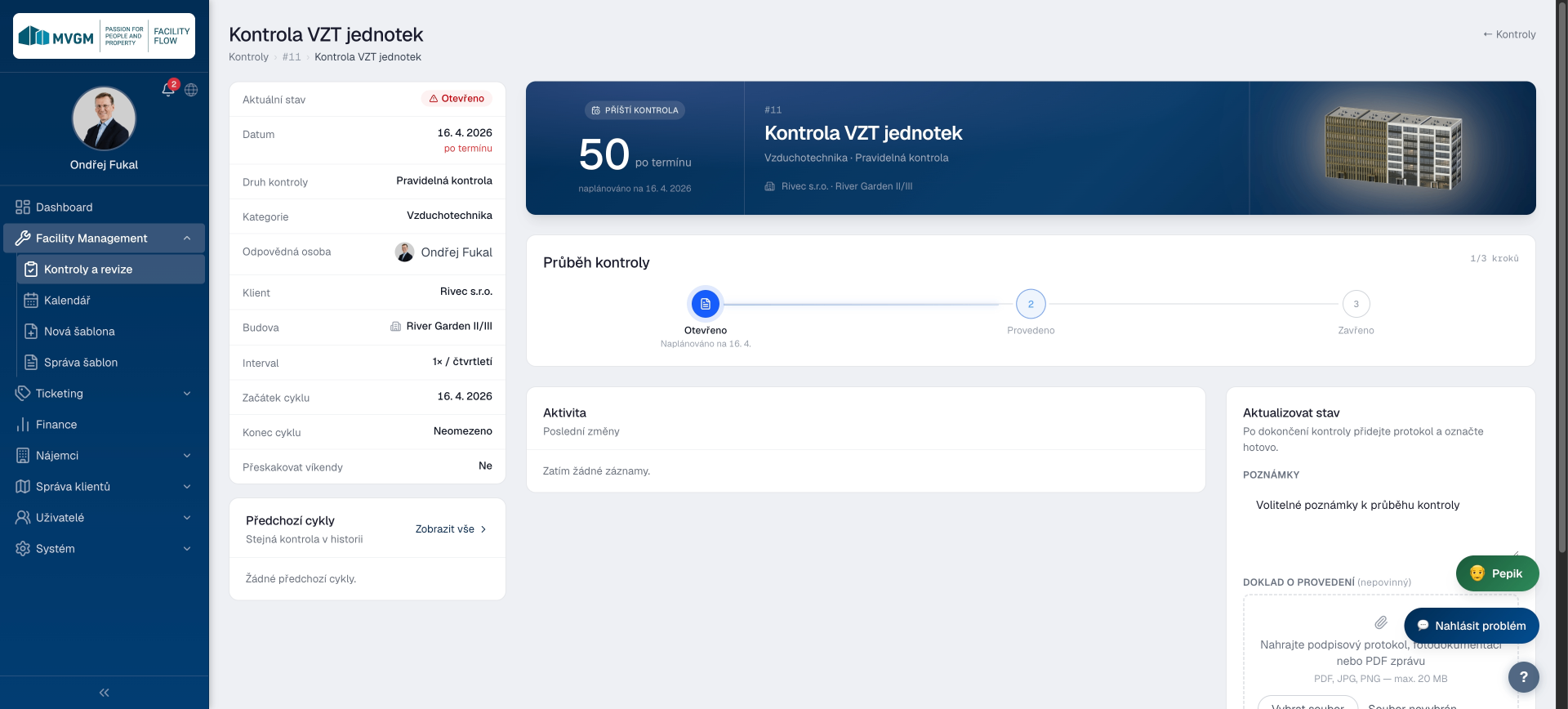Click the Otevřeno step circle icon
This screenshot has width=1568, height=709.
[706, 304]
